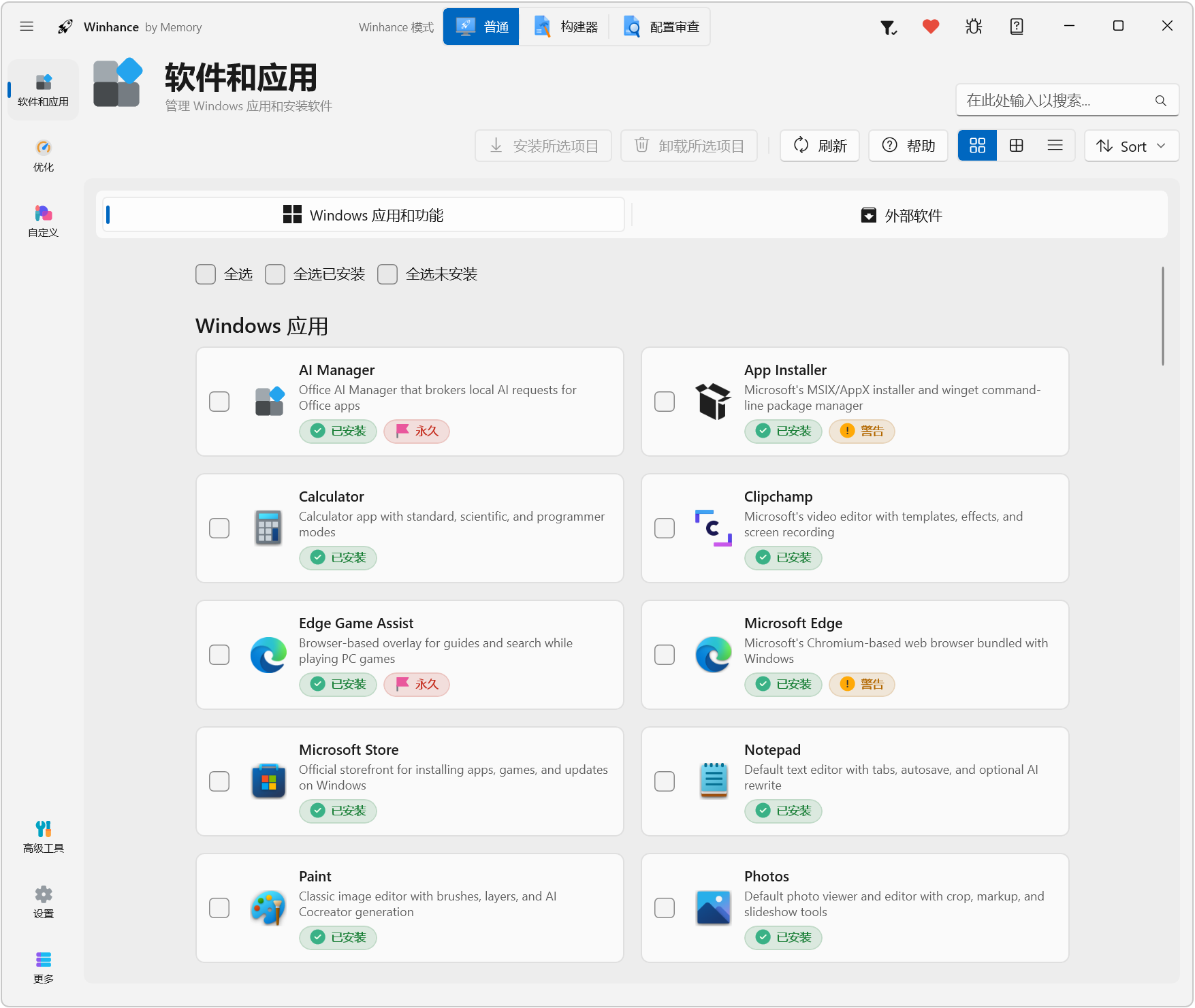Image resolution: width=1195 pixels, height=1008 pixels.
Task: Switch to large card grid view
Action: tap(977, 146)
